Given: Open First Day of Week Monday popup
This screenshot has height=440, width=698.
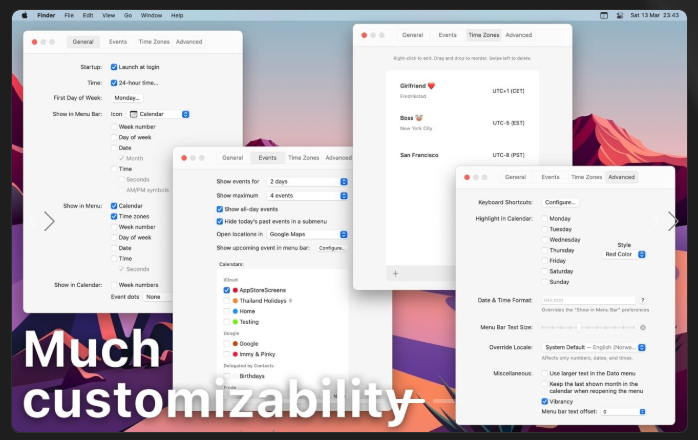Looking at the screenshot, I should pos(127,98).
